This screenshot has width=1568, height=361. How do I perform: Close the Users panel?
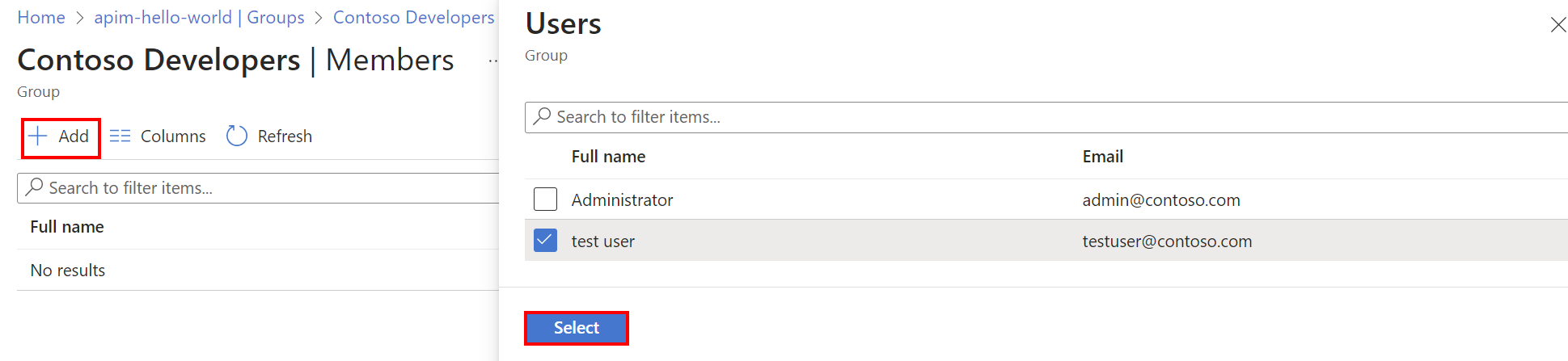tap(1557, 25)
